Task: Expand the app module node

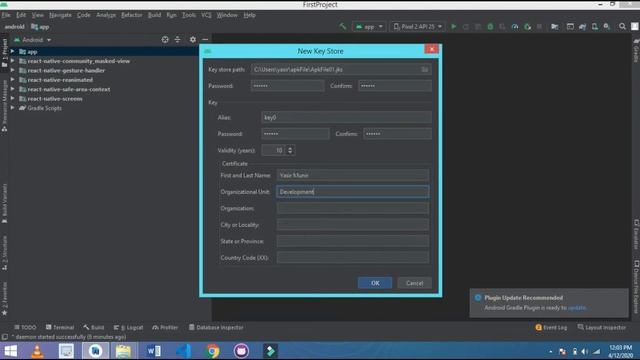Action: click(12, 51)
